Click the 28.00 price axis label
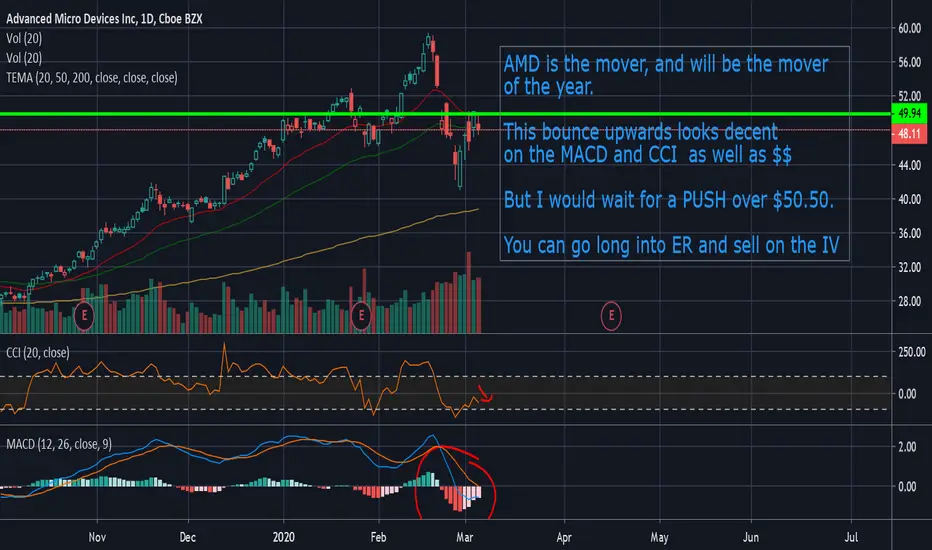Image resolution: width=932 pixels, height=550 pixels. tap(909, 301)
